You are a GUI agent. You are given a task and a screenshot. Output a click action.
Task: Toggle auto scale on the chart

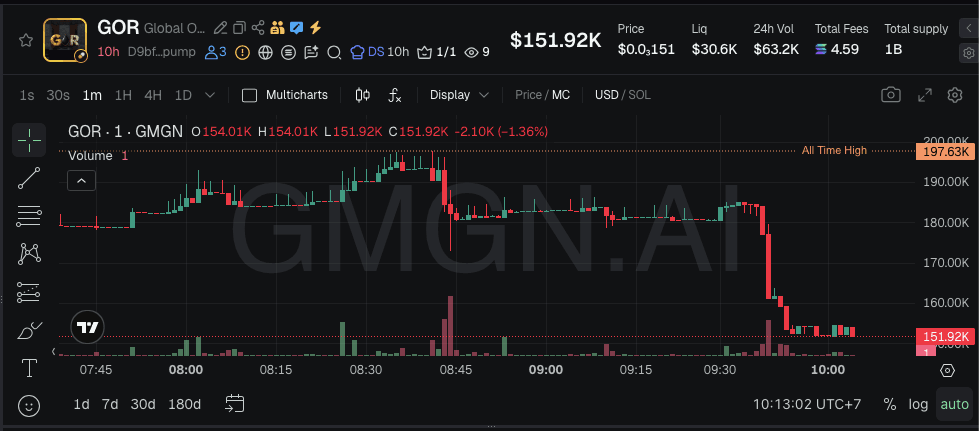pos(954,404)
